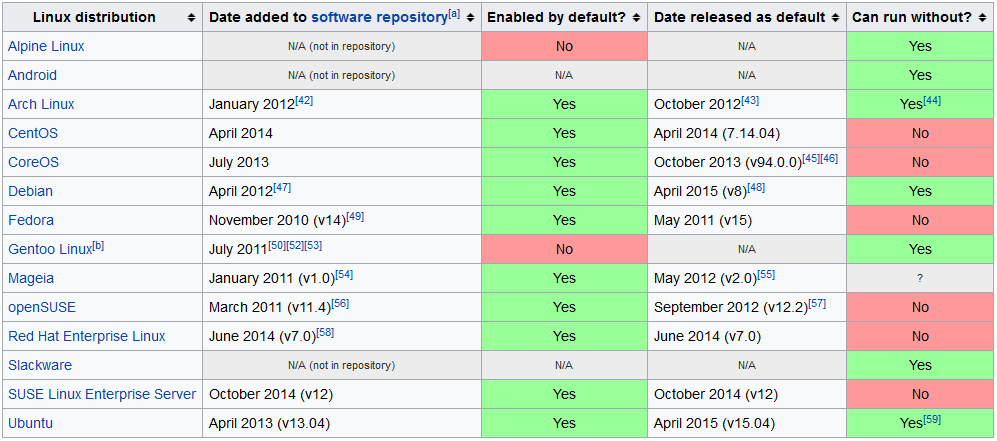
Task: Open the Gentoo Linux link
Action: [x=49, y=249]
